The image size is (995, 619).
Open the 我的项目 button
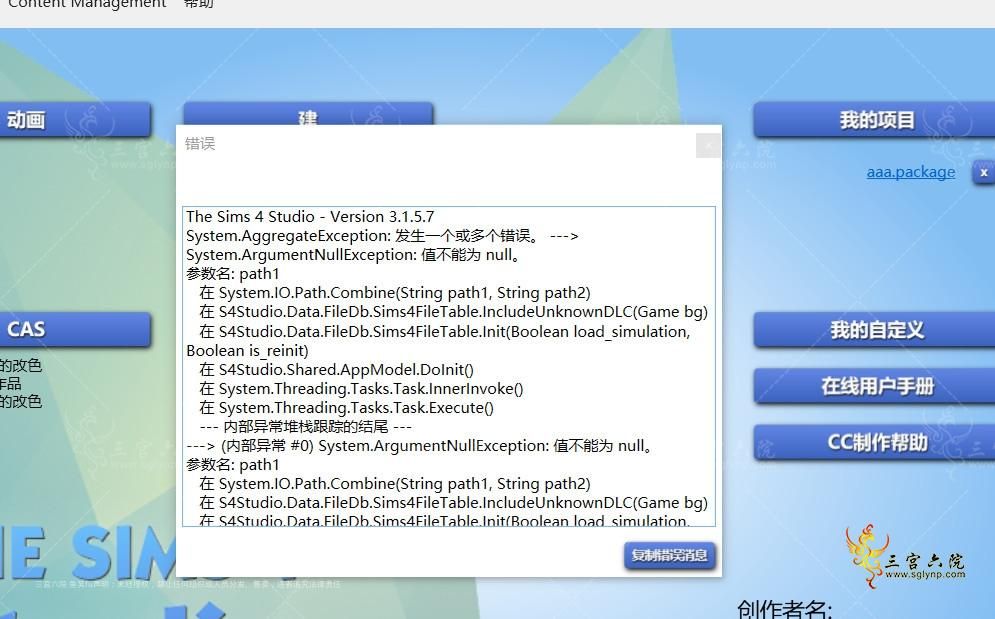[874, 120]
